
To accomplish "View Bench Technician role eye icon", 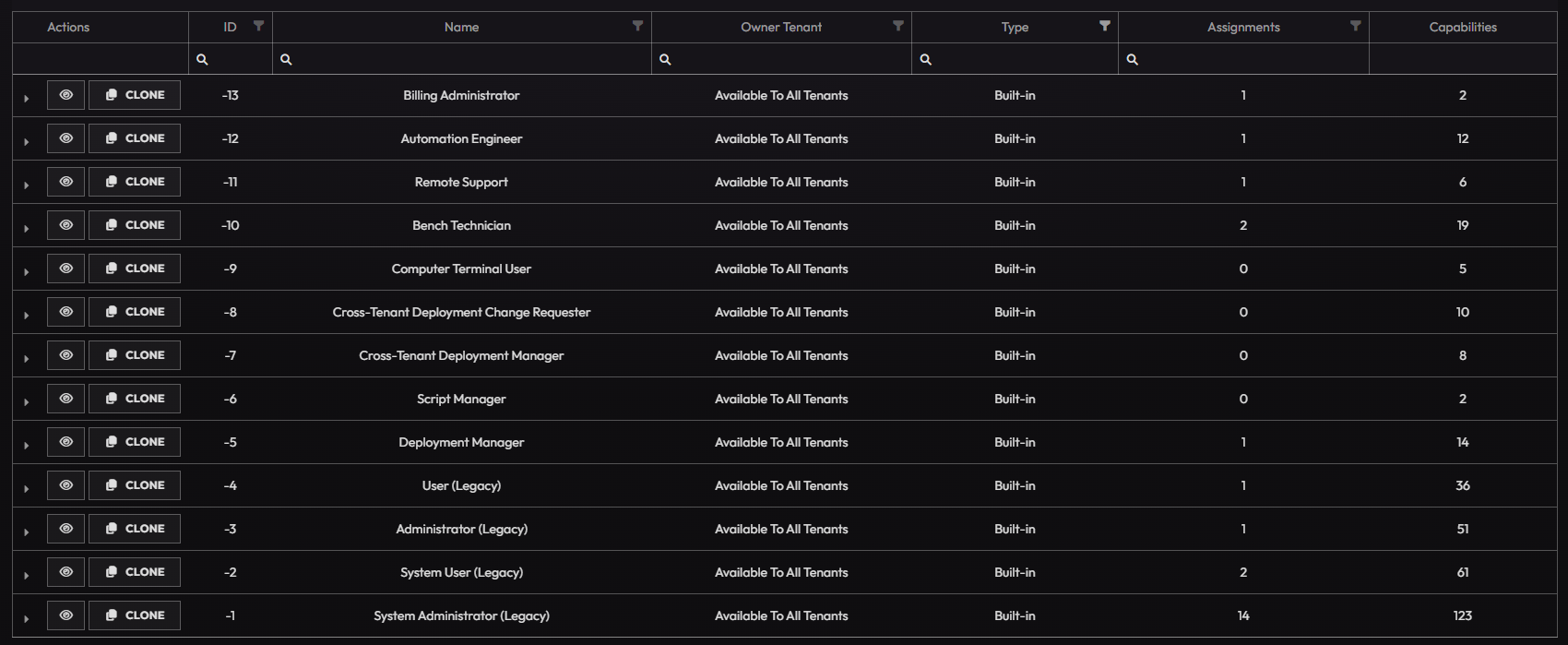I will click(x=66, y=225).
